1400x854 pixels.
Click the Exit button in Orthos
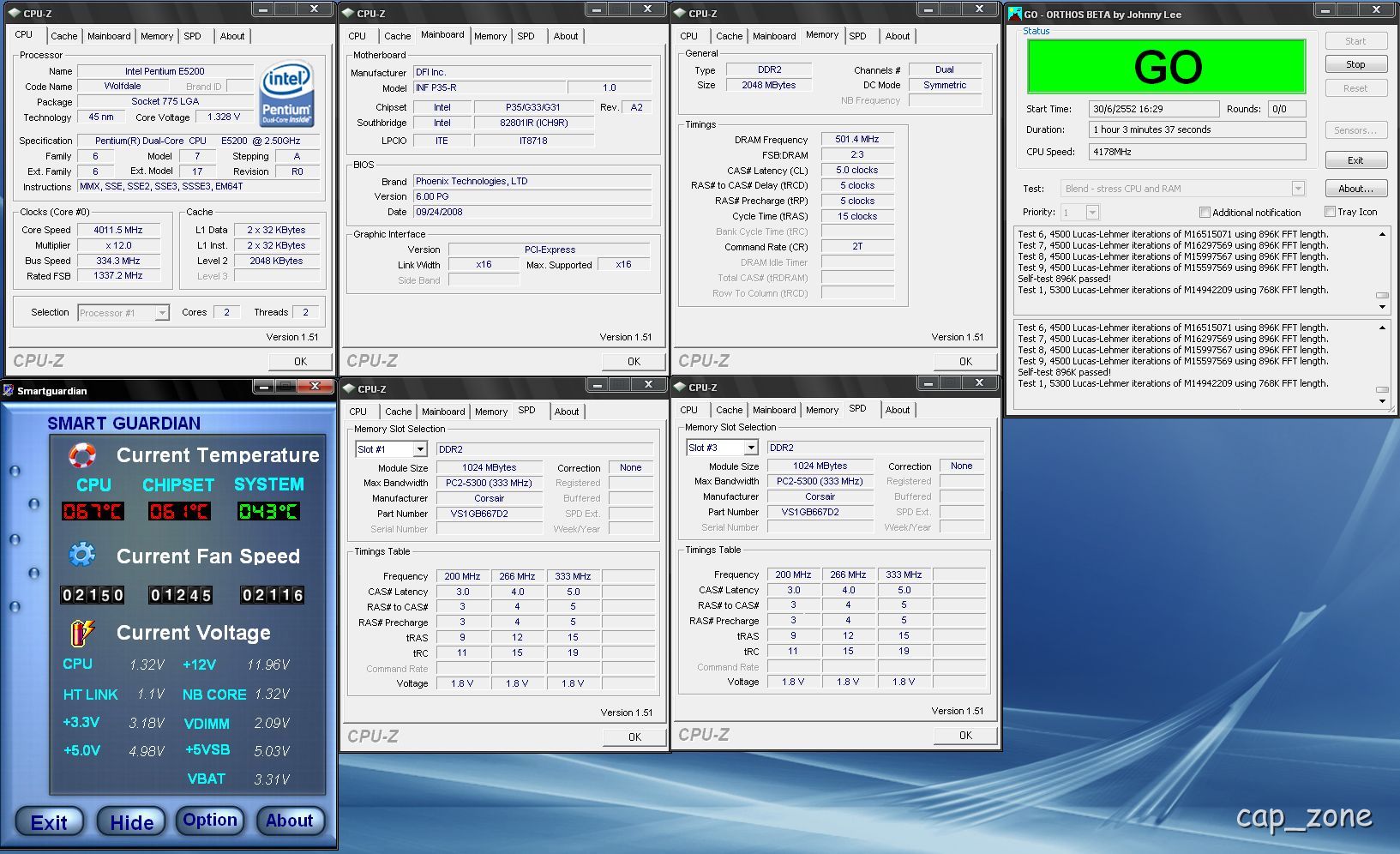(x=1355, y=160)
